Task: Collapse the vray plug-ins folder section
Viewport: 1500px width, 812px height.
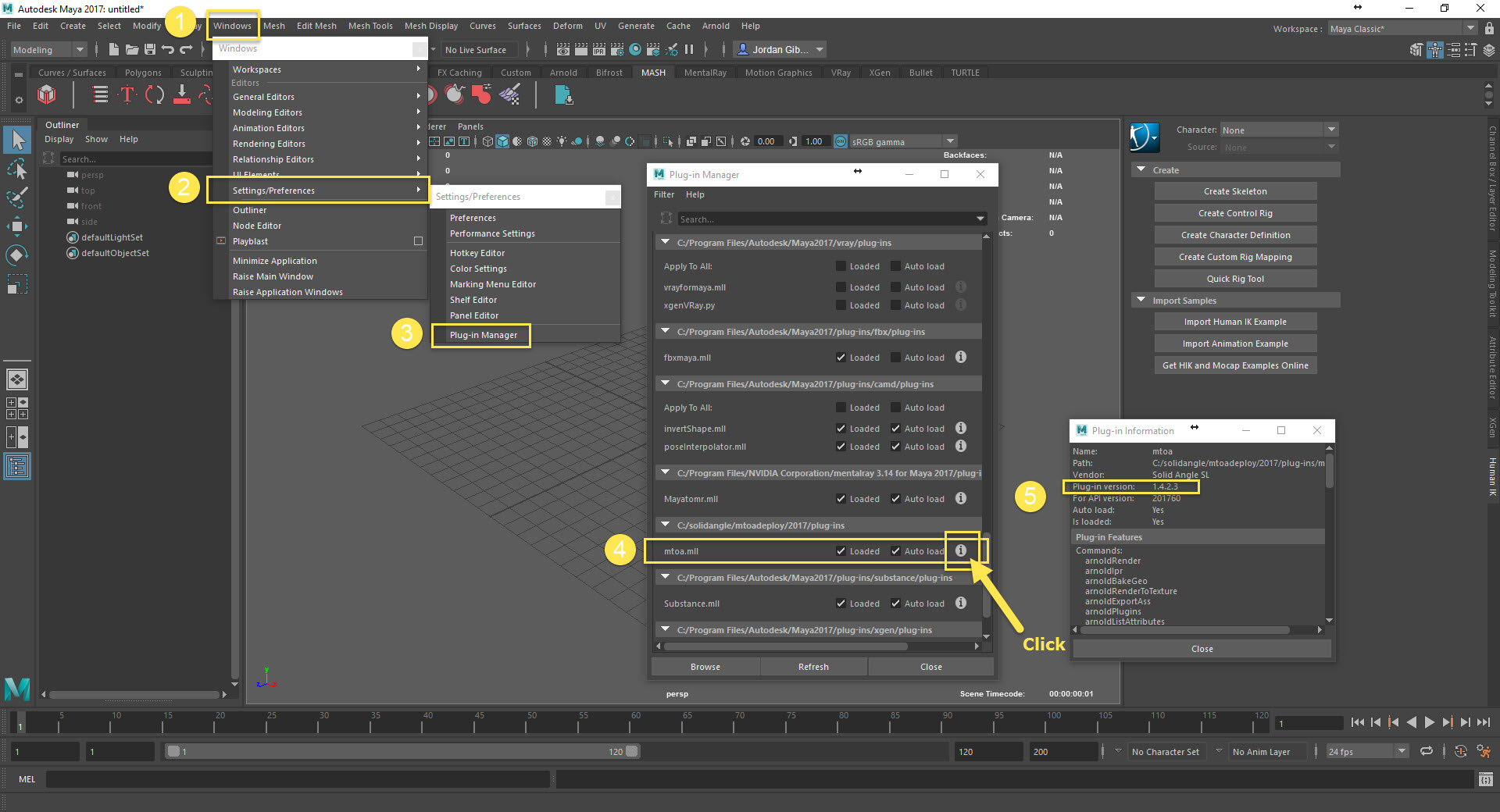Action: click(666, 242)
